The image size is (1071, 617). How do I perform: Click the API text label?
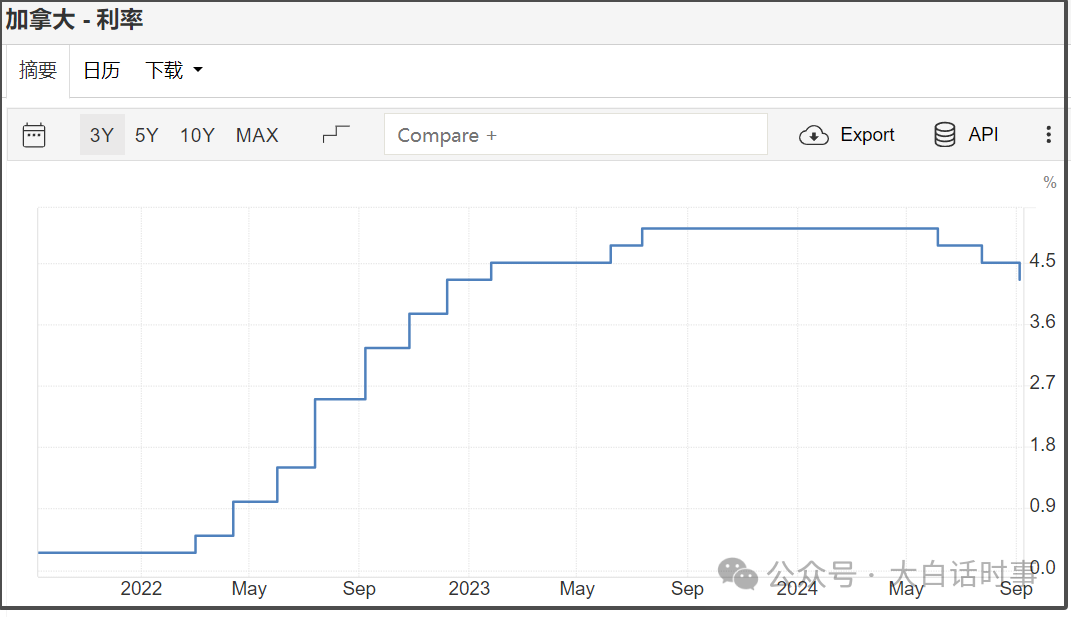click(x=983, y=135)
